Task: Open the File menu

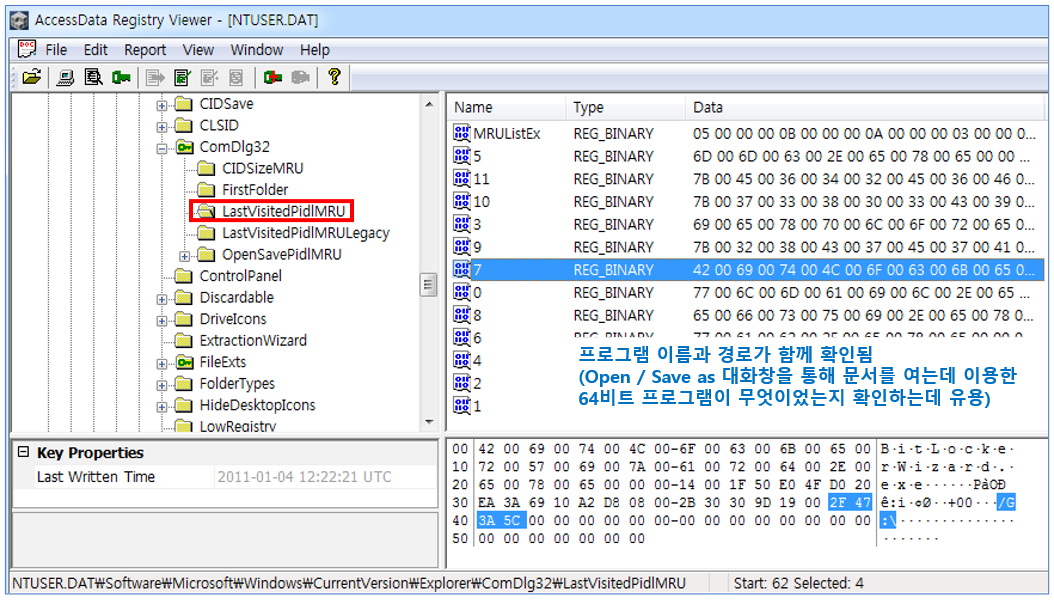Action: tap(56, 50)
